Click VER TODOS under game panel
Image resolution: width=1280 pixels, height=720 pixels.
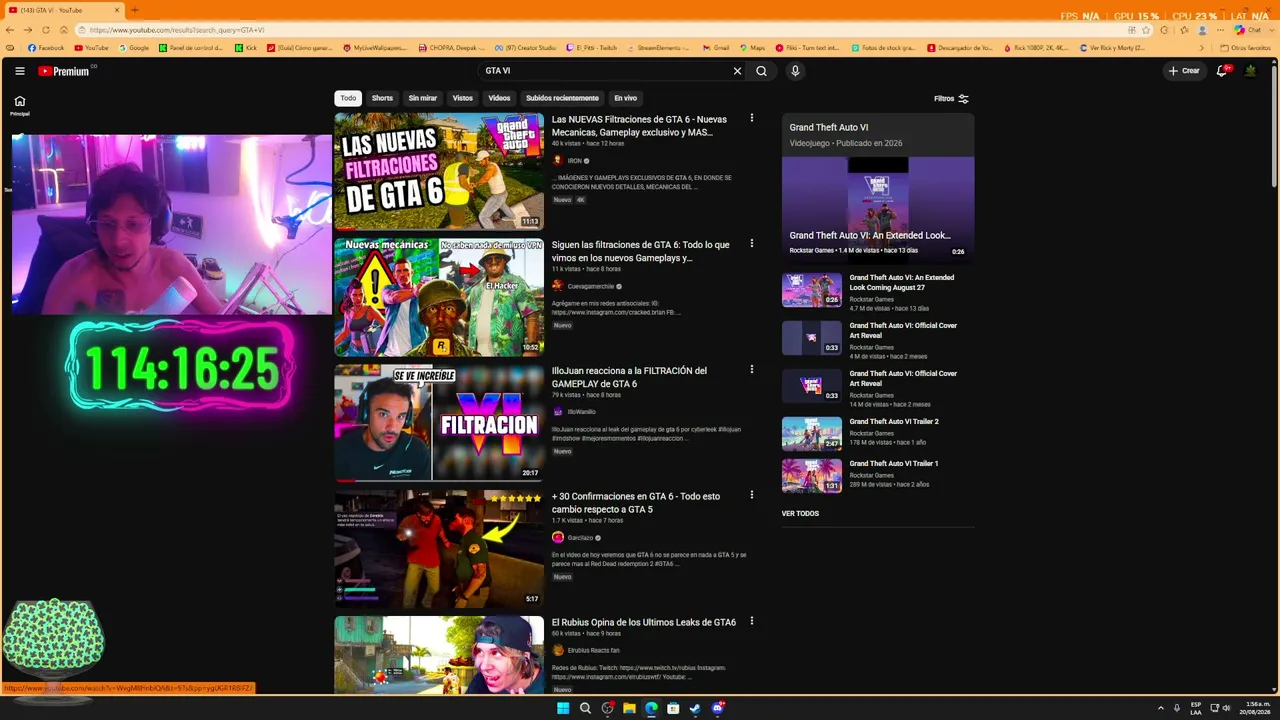tap(800, 514)
